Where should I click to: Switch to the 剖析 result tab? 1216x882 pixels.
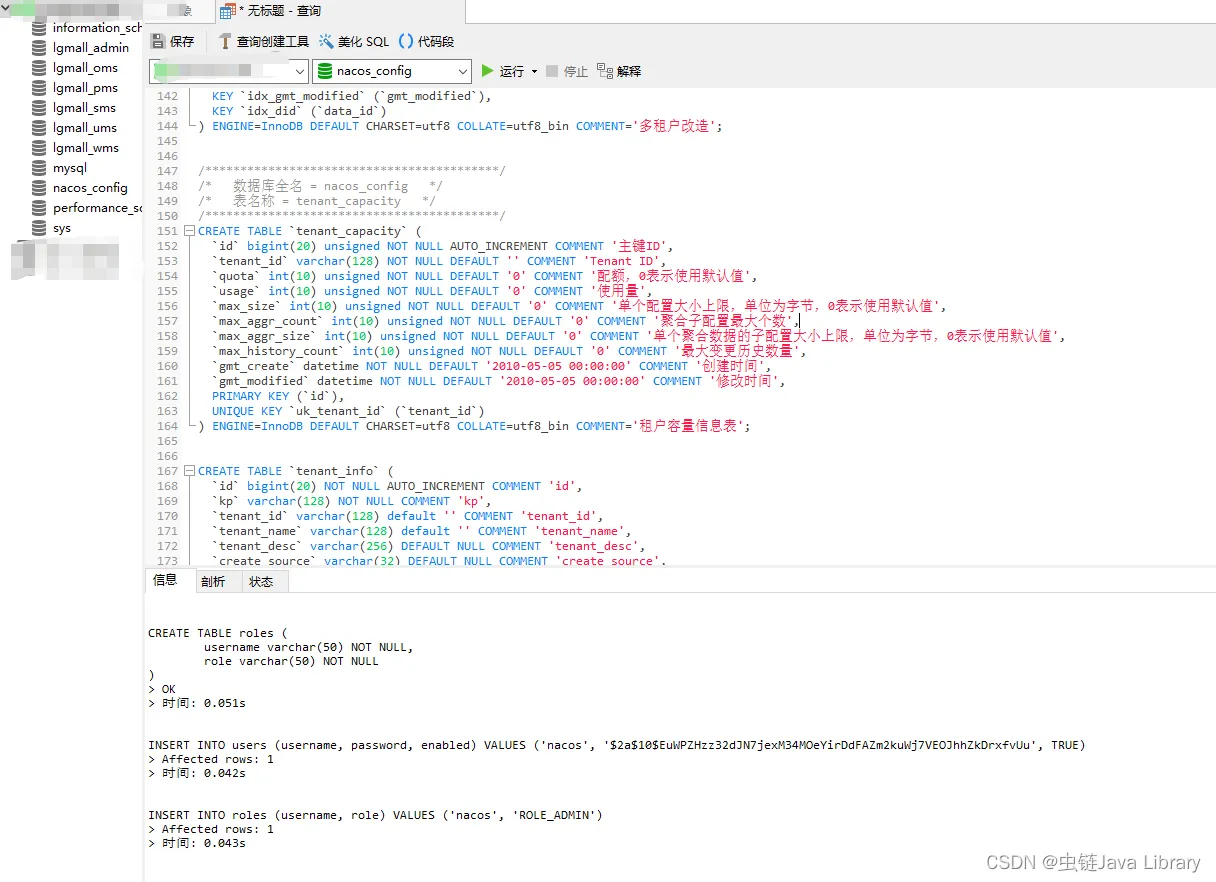(213, 581)
